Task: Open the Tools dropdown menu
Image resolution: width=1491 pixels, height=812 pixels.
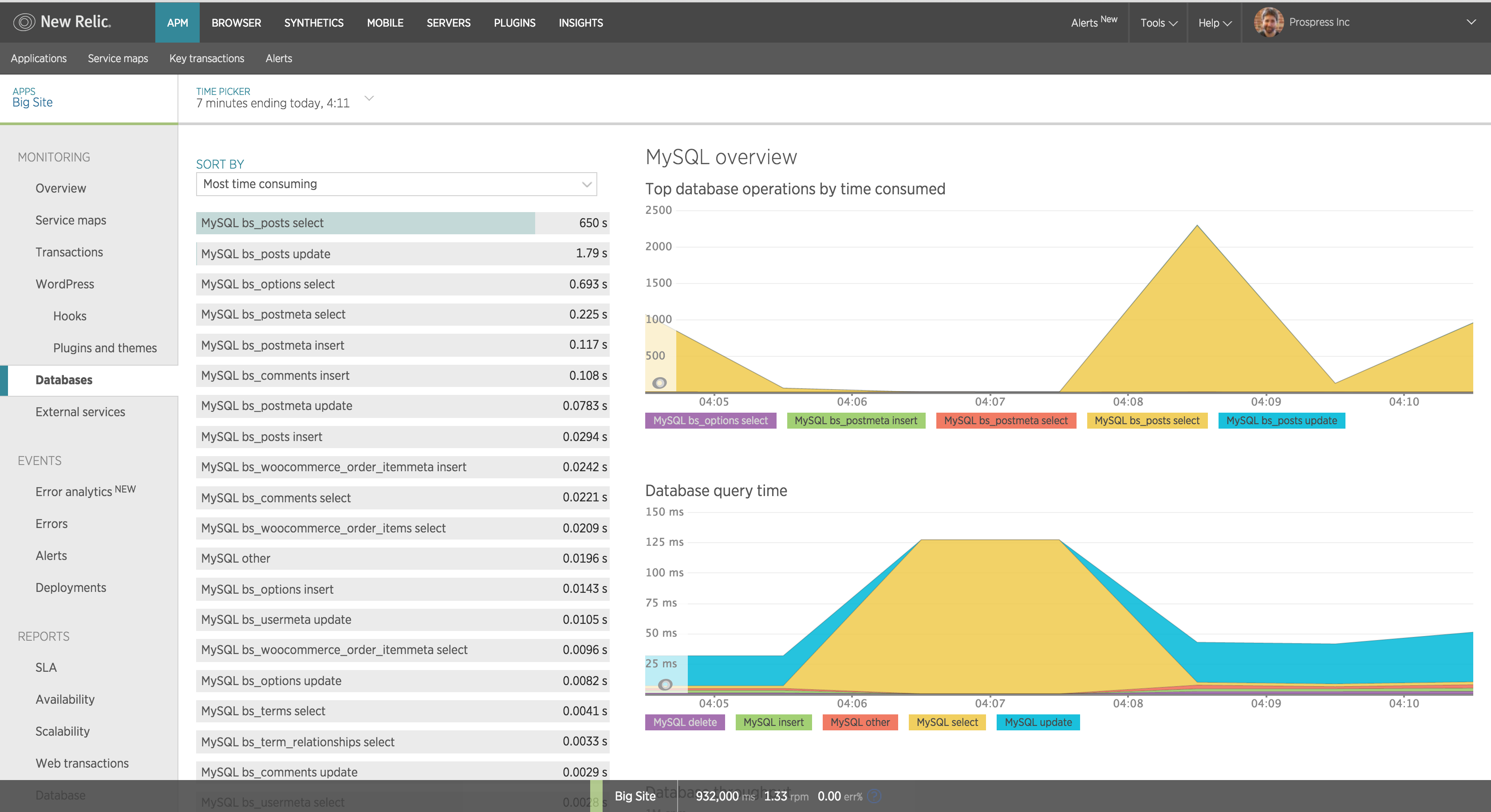Action: (x=1158, y=23)
